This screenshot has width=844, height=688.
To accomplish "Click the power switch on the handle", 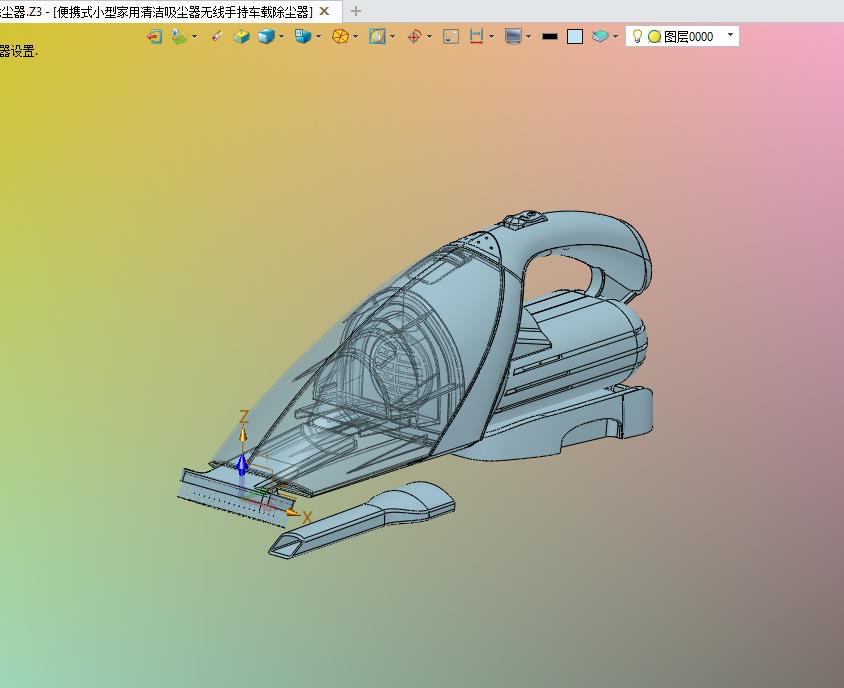I will coord(525,219).
